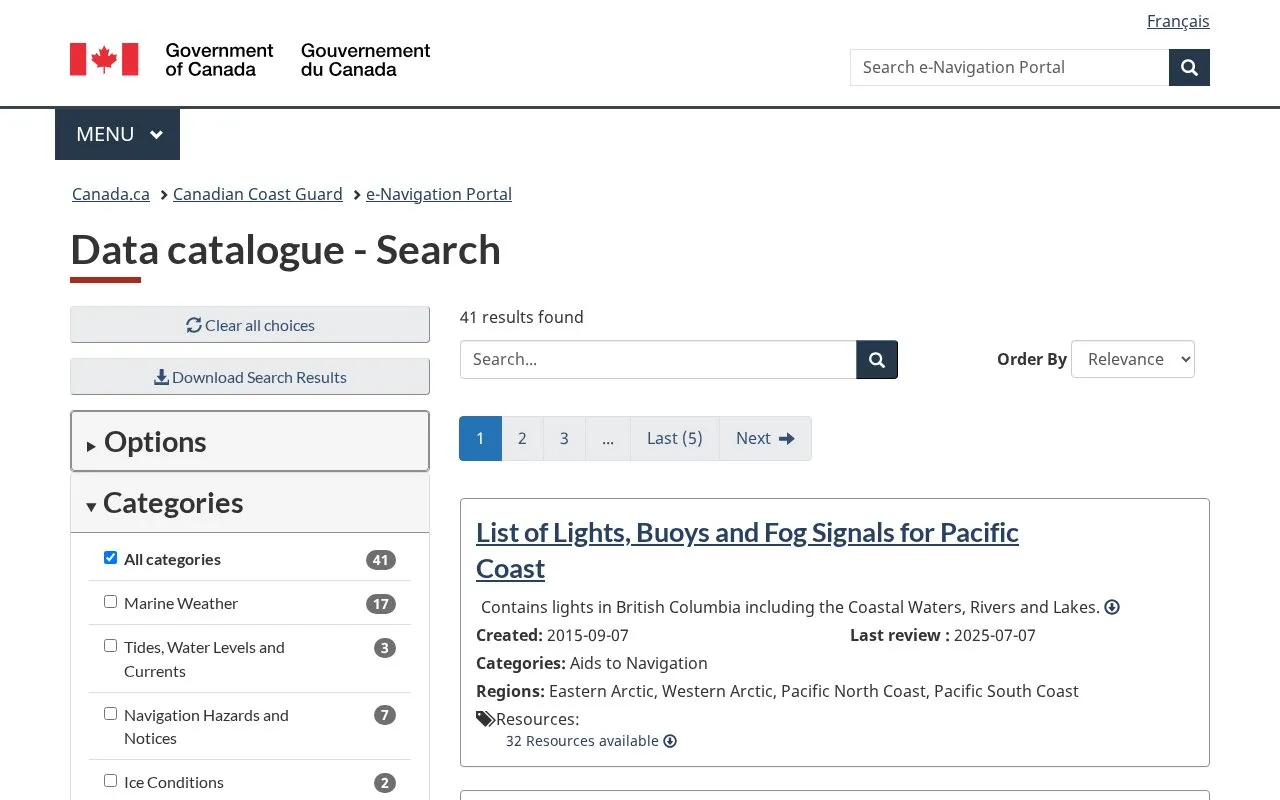1280x800 pixels.
Task: Click pagination ellipsis item
Action: [608, 438]
